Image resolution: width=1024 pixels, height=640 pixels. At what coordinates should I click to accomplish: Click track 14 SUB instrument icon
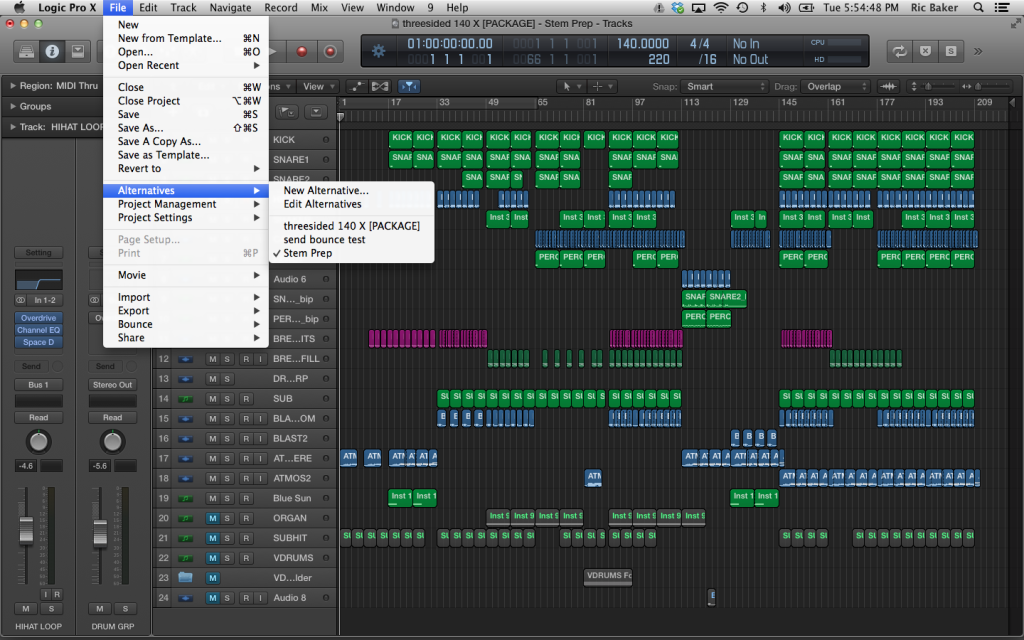185,398
